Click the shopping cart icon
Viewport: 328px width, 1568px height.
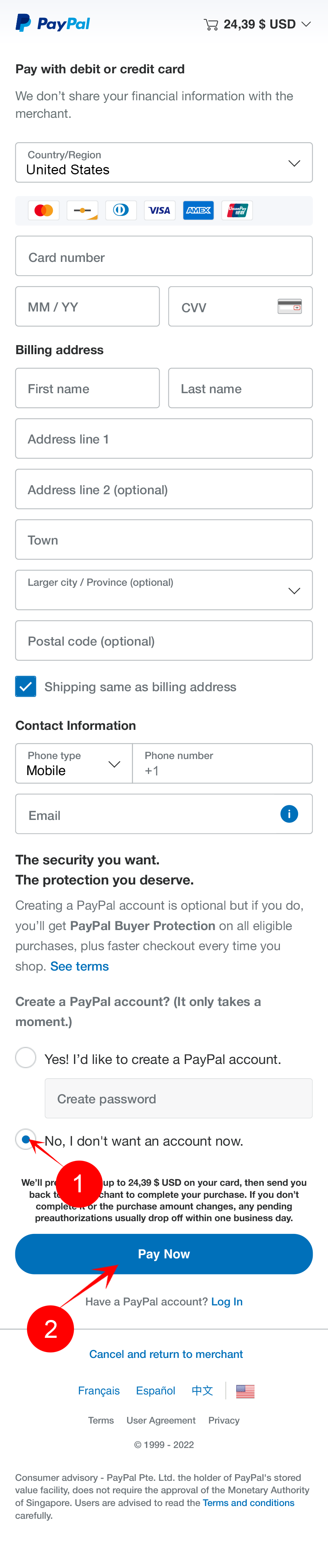(211, 24)
